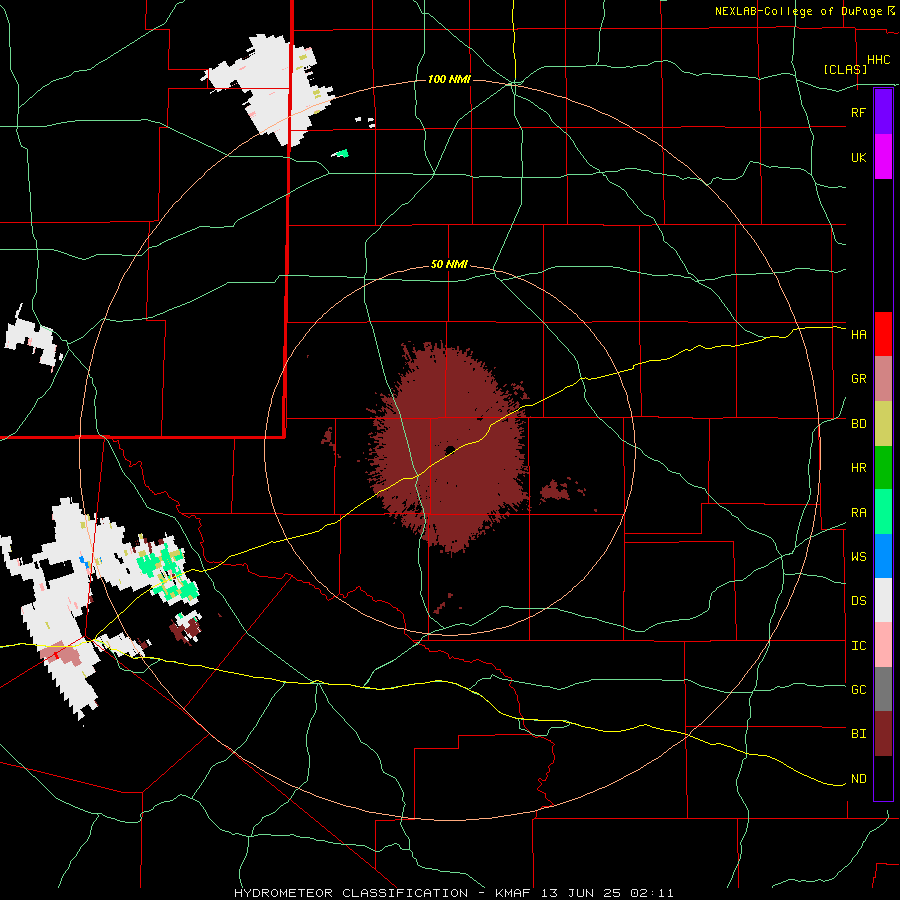Viewport: 900px width, 900px height.
Task: Select the GC gray legend swatch
Action: click(x=883, y=689)
